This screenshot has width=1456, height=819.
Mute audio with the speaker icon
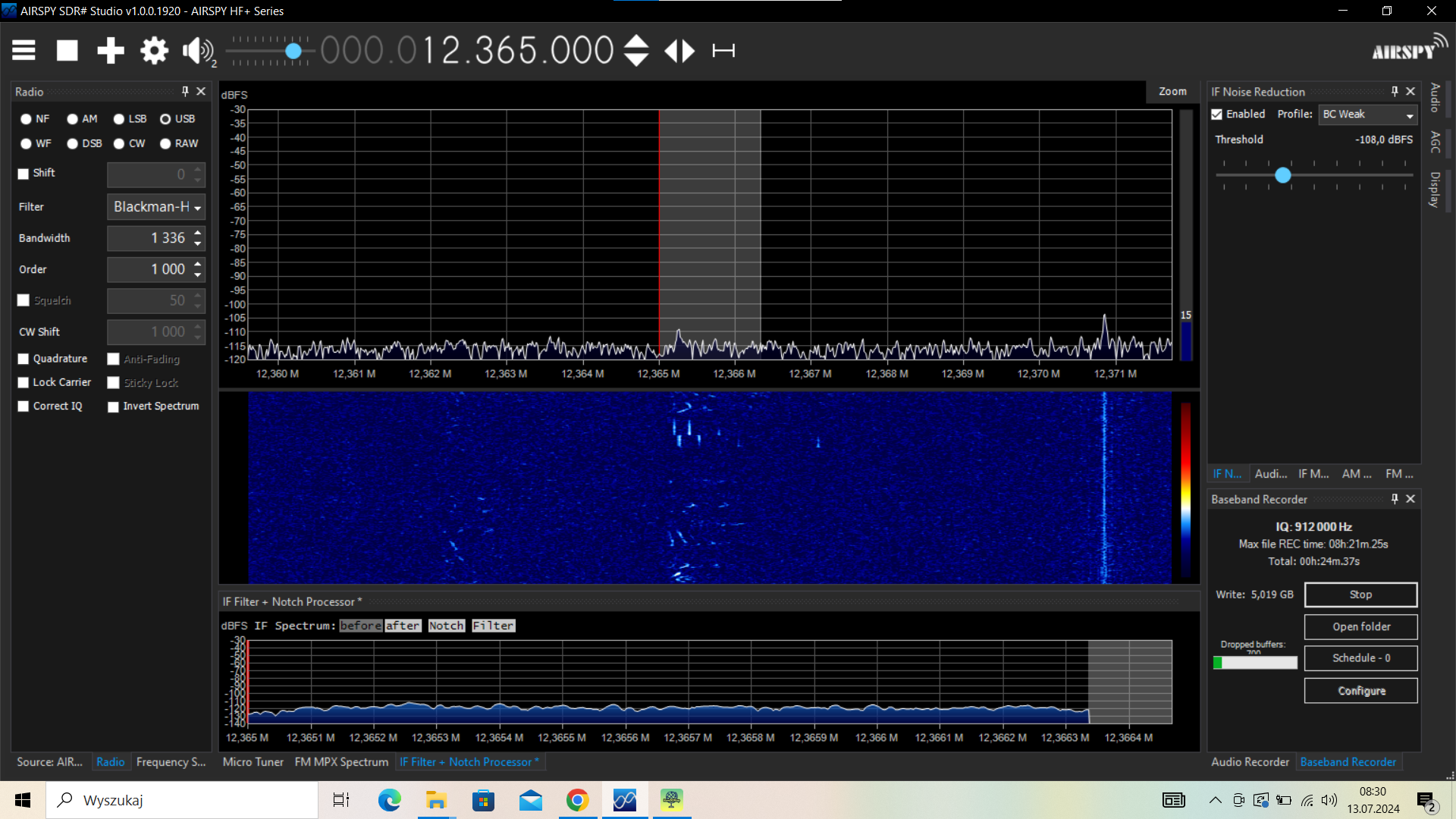coord(198,51)
